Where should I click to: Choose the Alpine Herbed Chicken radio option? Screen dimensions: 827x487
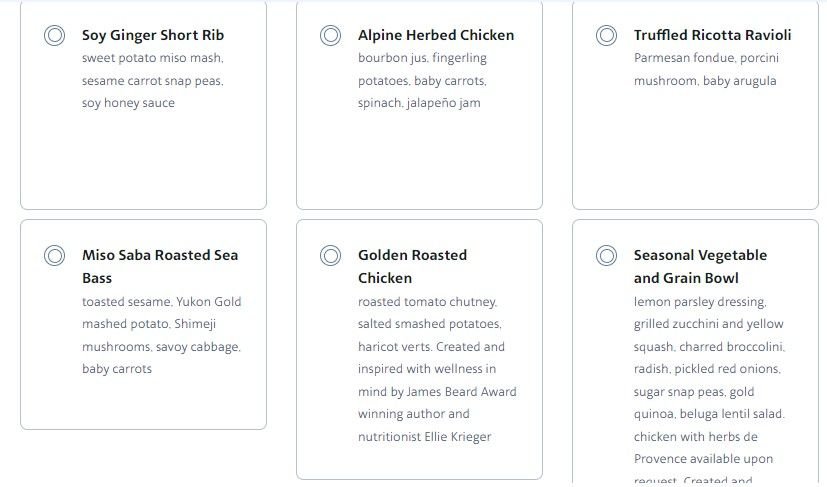click(x=330, y=36)
